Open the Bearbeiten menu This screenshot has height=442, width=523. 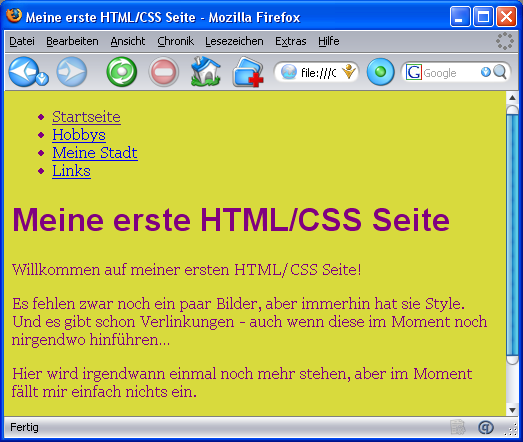[72, 41]
